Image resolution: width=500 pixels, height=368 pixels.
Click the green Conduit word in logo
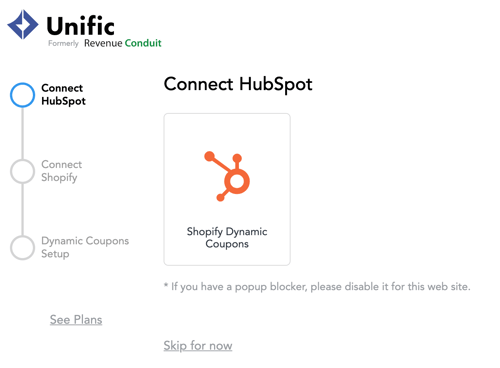coord(143,43)
